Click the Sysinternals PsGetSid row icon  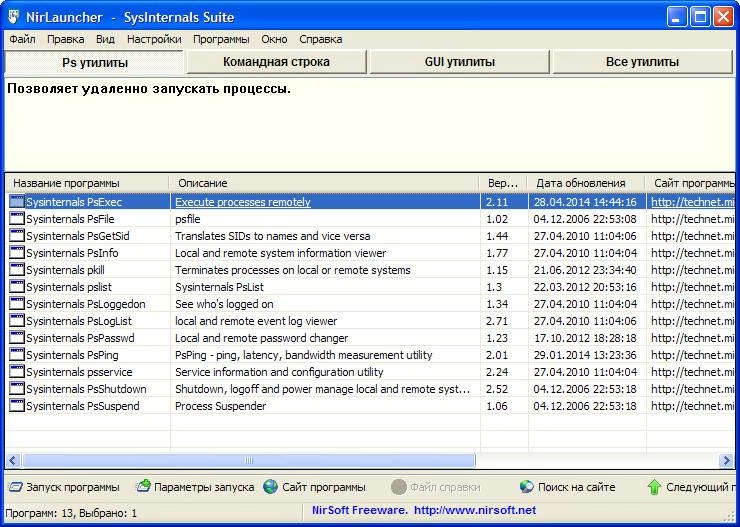[x=17, y=236]
